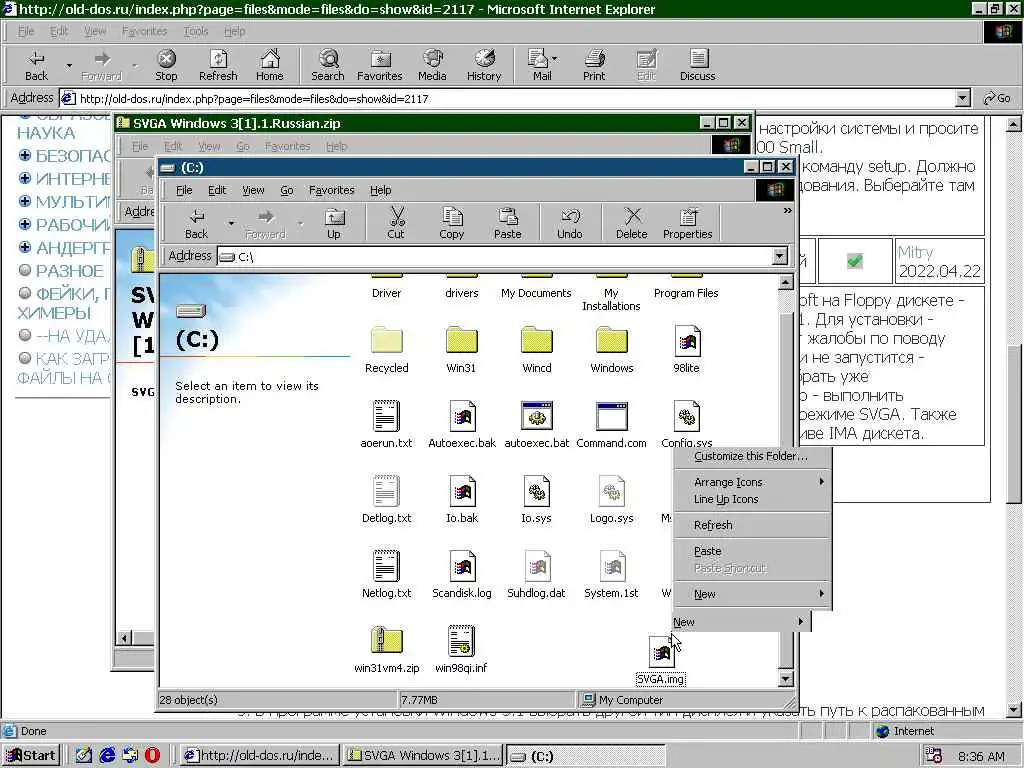Open the File menu in C: window
Image resolution: width=1024 pixels, height=768 pixels.
tap(184, 190)
